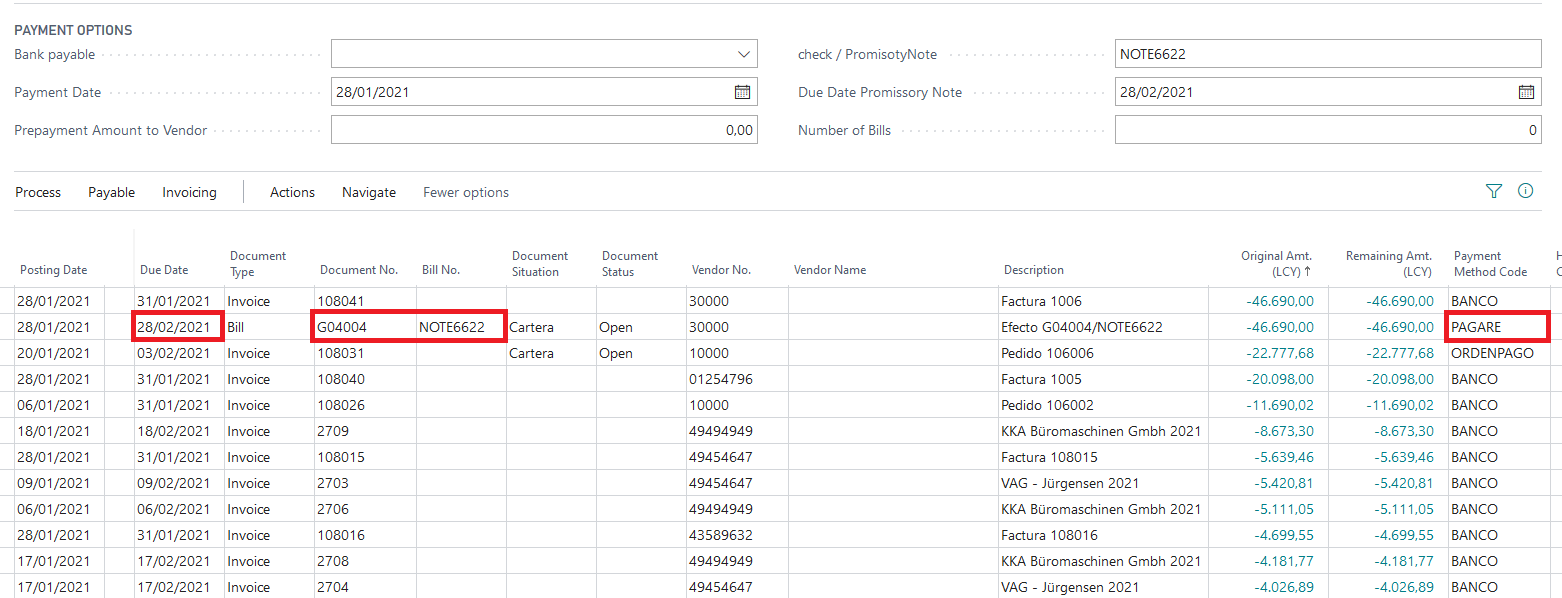
Task: Sort by Due Date column header
Action: (164, 270)
